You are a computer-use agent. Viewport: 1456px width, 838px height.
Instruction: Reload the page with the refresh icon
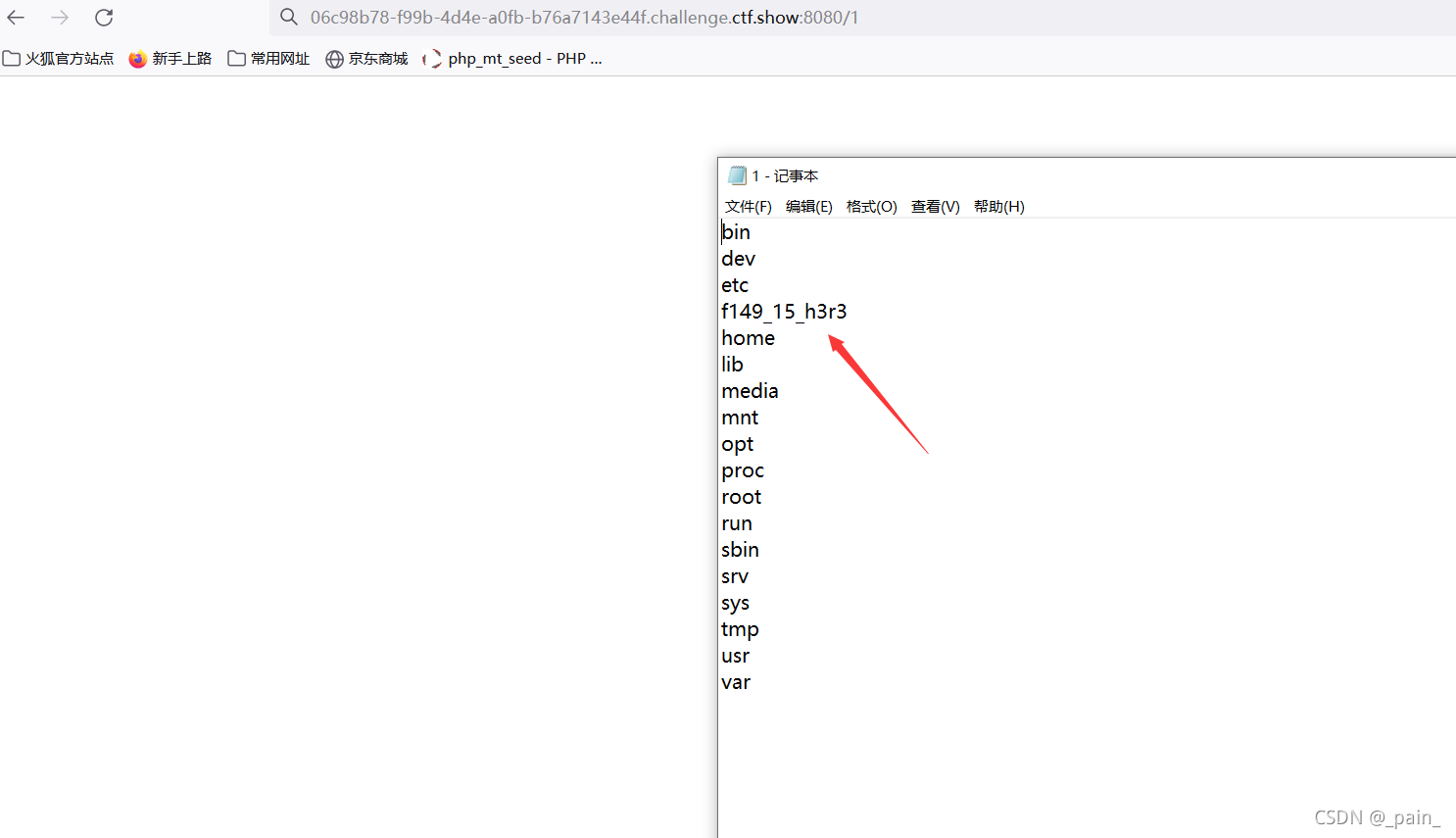click(104, 18)
